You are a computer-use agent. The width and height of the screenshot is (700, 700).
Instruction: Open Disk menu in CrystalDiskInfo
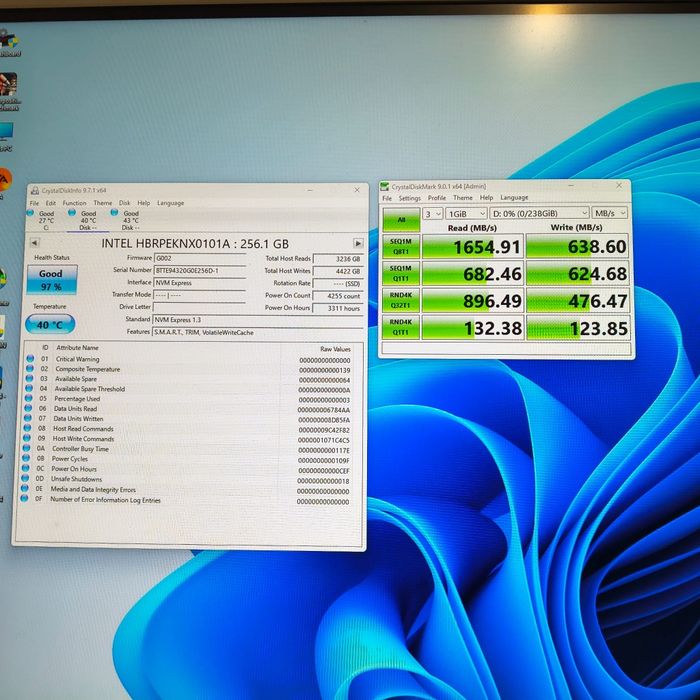[x=125, y=203]
